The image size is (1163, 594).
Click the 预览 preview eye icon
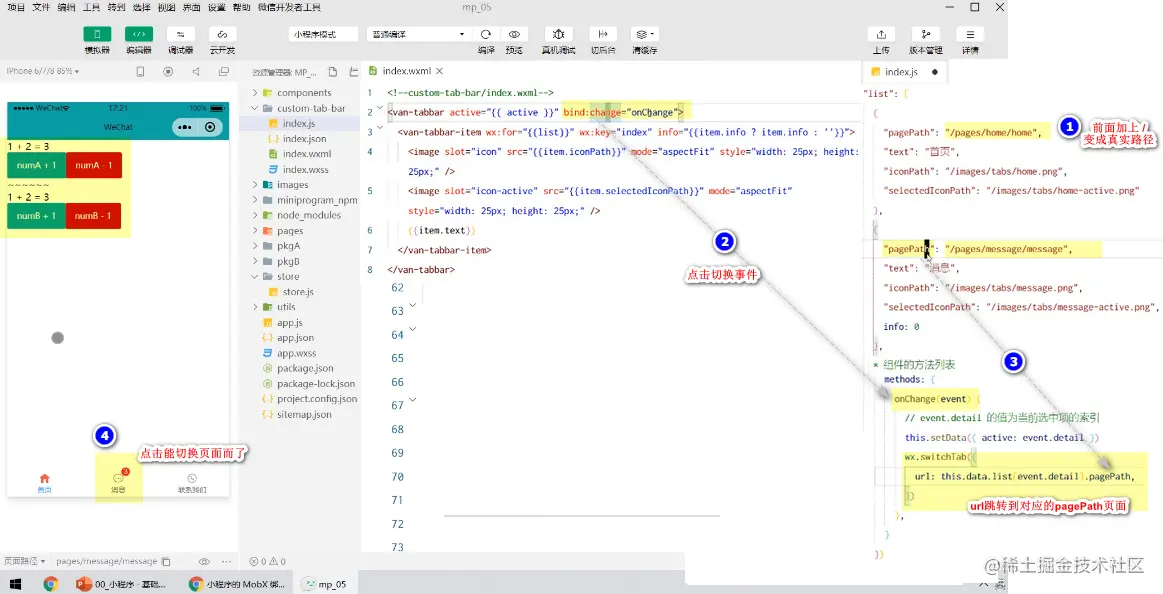[x=514, y=34]
